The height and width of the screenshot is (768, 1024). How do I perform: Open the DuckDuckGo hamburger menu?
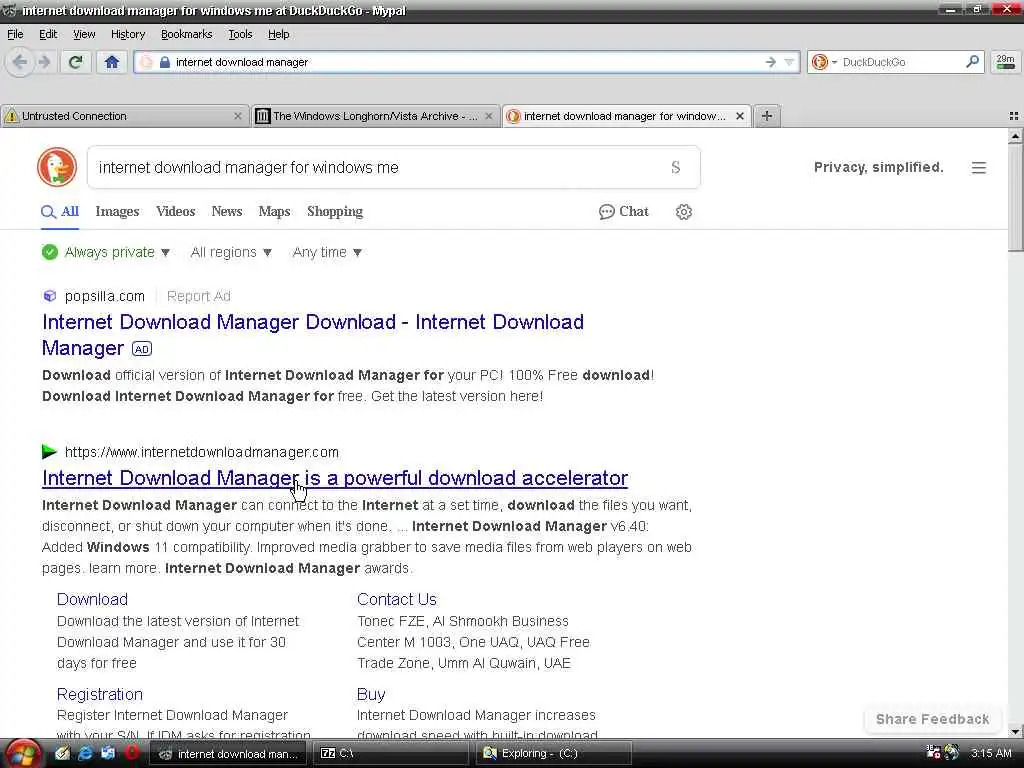978,168
